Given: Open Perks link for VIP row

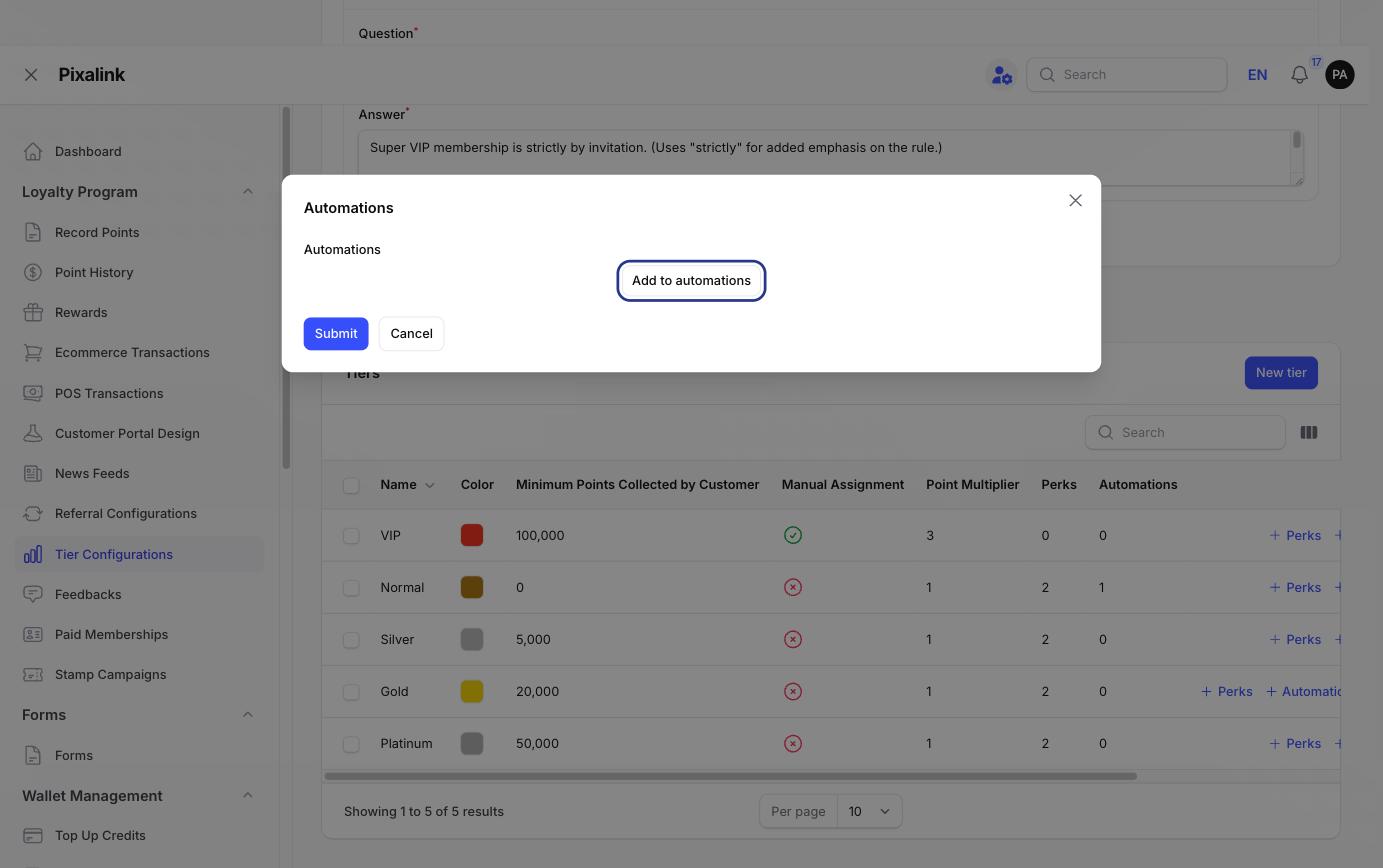Looking at the screenshot, I should [1295, 536].
